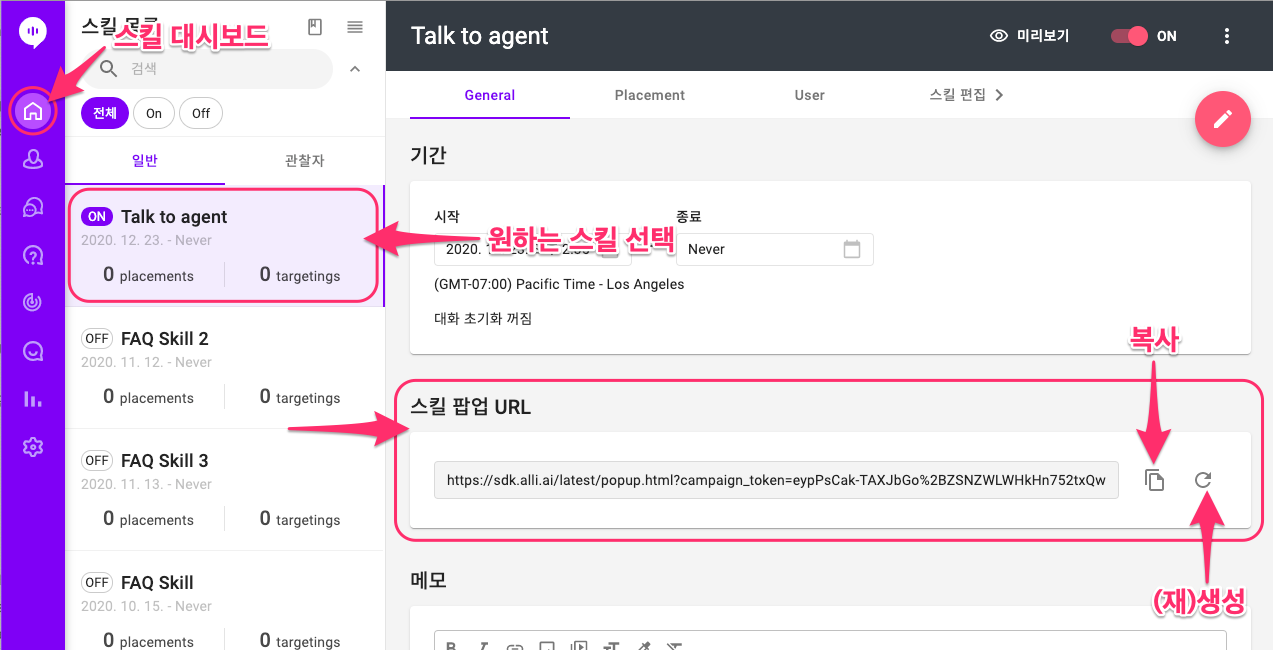The height and width of the screenshot is (650, 1273).
Task: Open the three-dot more options menu
Action: tap(1227, 36)
